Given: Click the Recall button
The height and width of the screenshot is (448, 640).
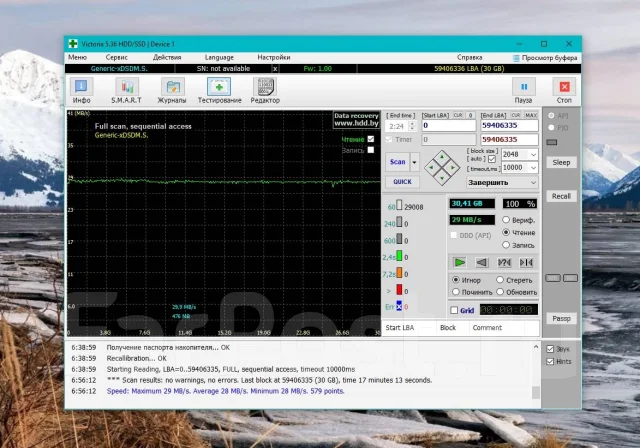Looking at the screenshot, I should pyautogui.click(x=561, y=196).
